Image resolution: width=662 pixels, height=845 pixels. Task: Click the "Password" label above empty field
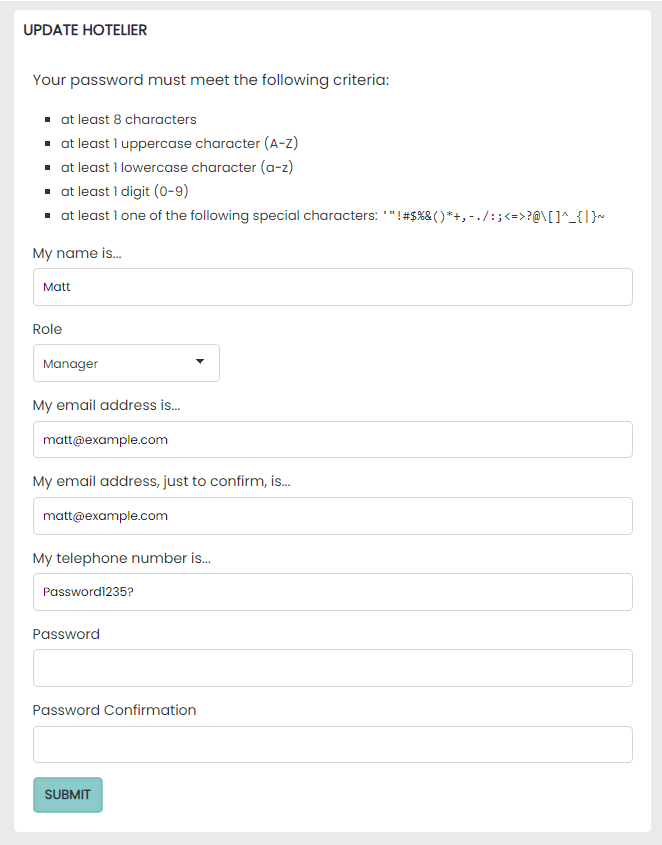(x=66, y=634)
